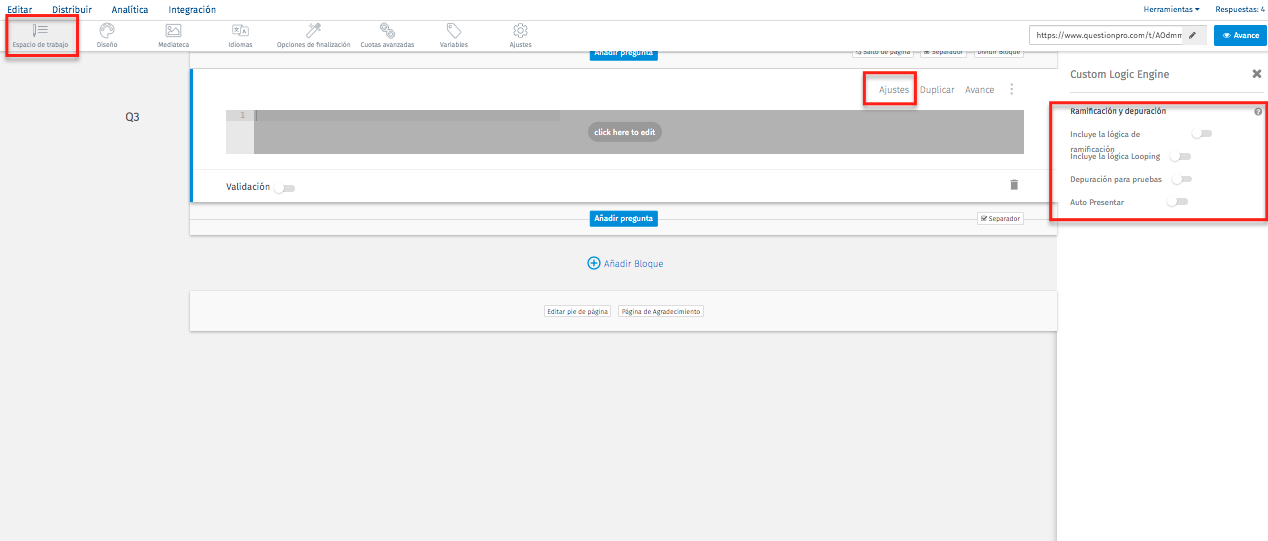The width and height of the screenshot is (1268, 541).
Task: Open the Diseño palette tool
Action: click(107, 36)
